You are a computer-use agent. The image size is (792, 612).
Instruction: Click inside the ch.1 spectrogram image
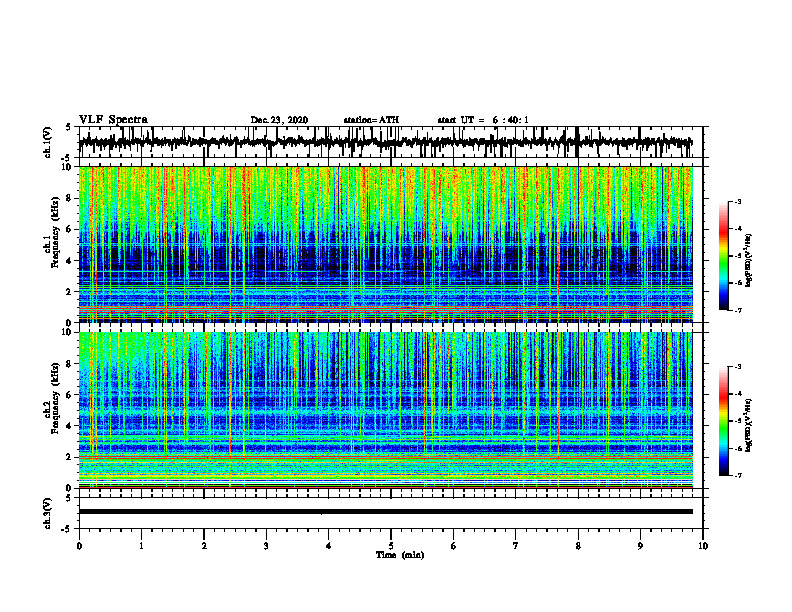(386, 245)
